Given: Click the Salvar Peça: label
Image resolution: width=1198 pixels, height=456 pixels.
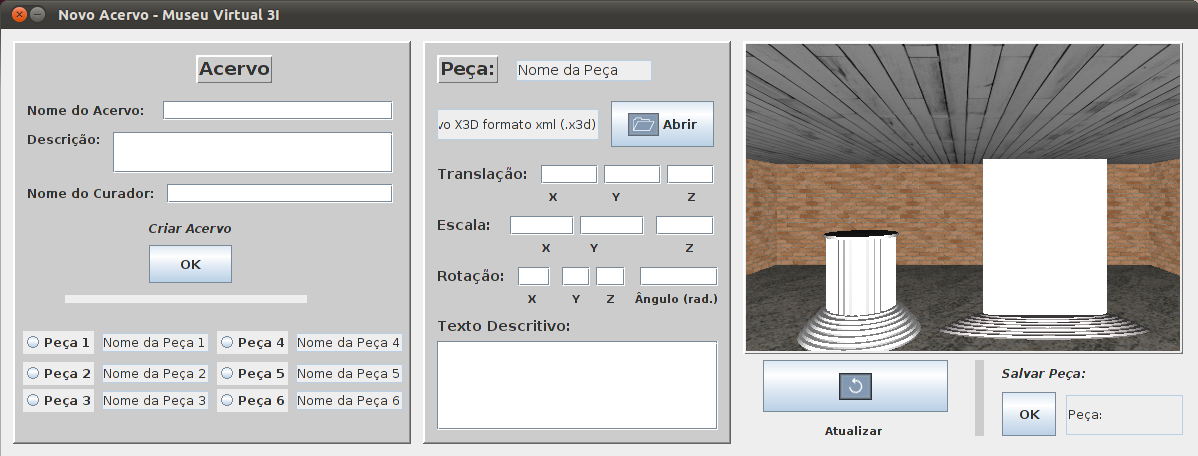Looking at the screenshot, I should (x=1044, y=374).
